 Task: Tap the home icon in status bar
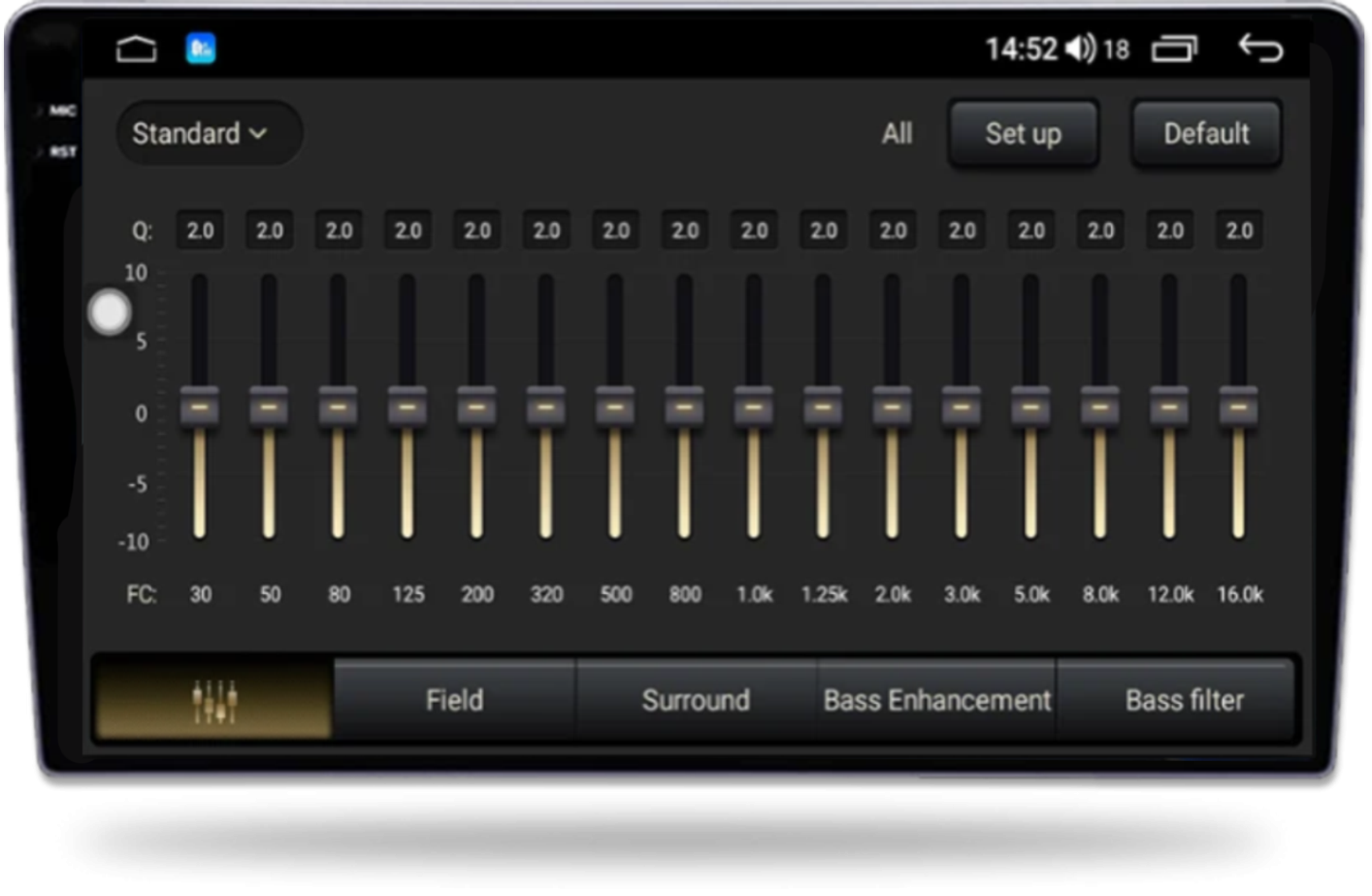tap(136, 49)
